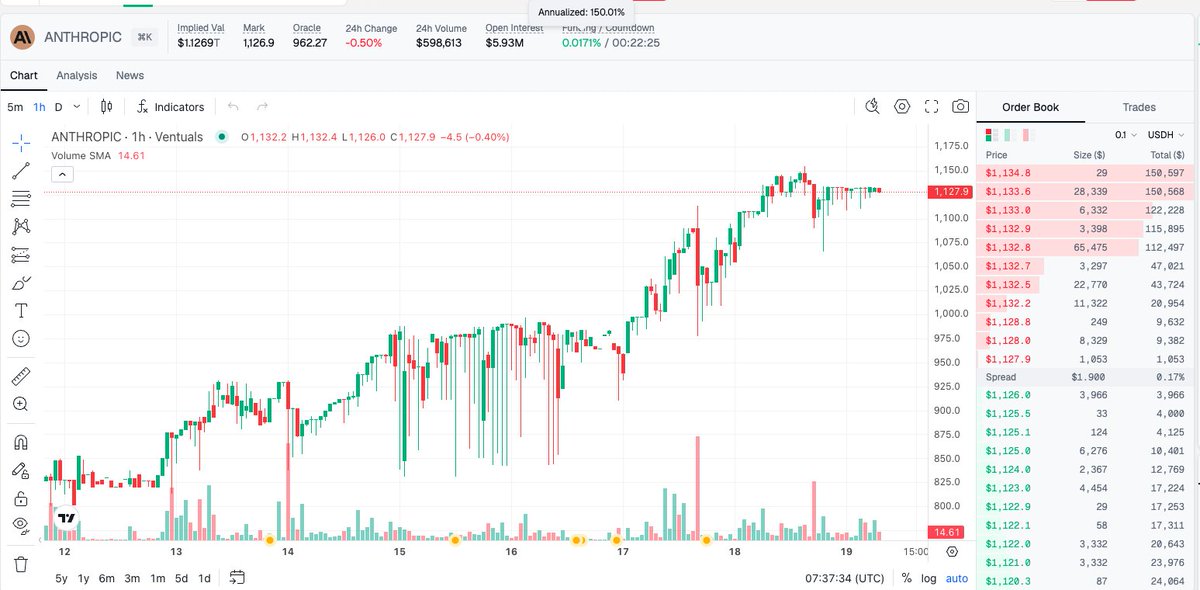Open the Quick Search lightning magnifier
1200x590 pixels.
[x=872, y=106]
